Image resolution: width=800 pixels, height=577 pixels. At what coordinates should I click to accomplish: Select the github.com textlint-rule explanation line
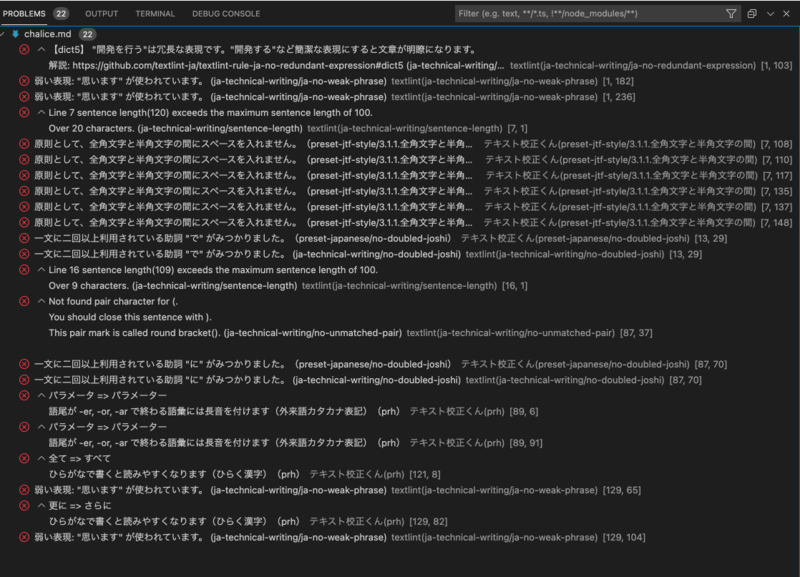(276, 65)
